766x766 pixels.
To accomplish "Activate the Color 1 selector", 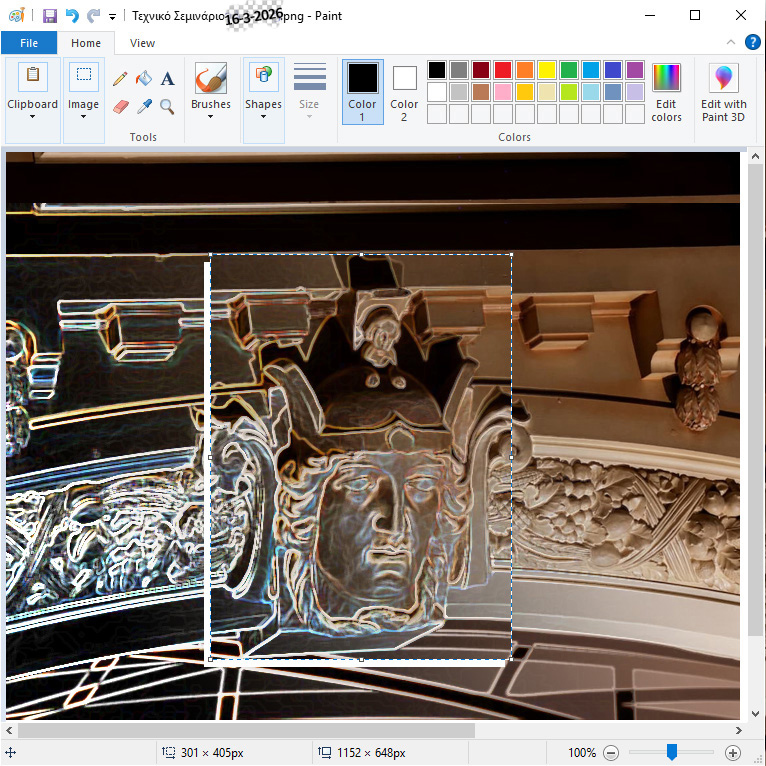I will 362,92.
